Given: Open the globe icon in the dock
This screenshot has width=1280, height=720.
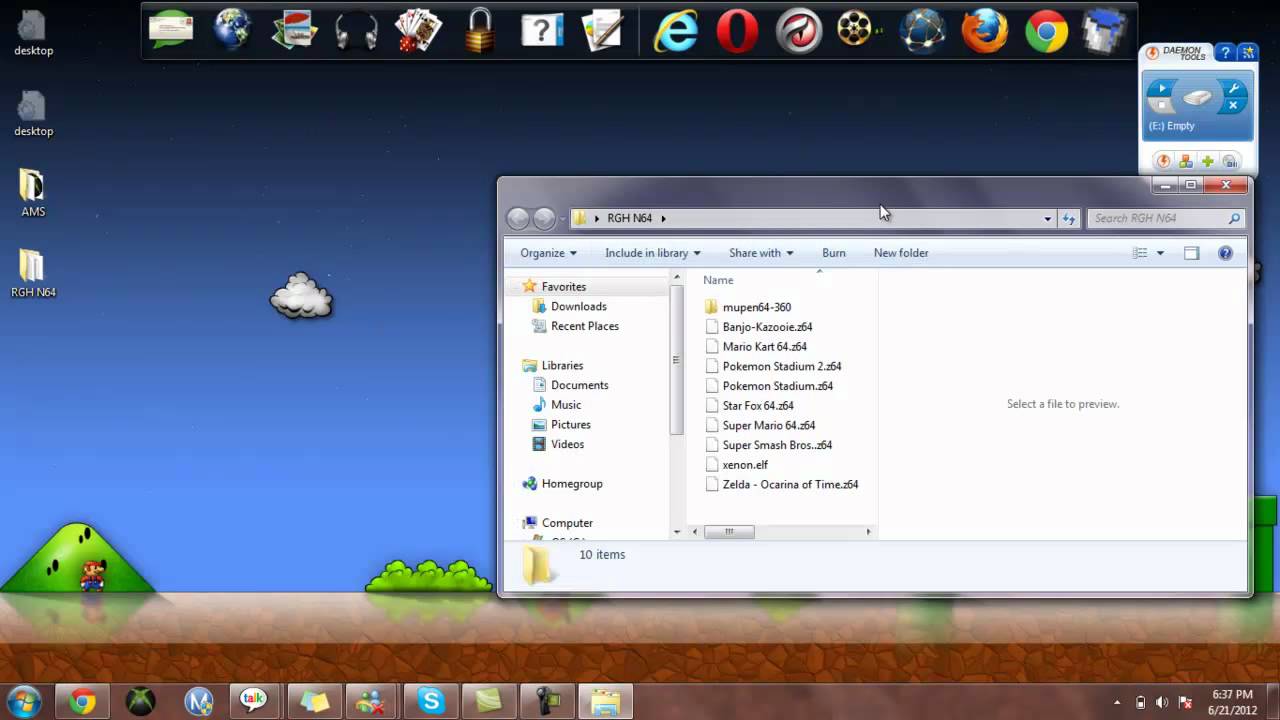Looking at the screenshot, I should 232,30.
